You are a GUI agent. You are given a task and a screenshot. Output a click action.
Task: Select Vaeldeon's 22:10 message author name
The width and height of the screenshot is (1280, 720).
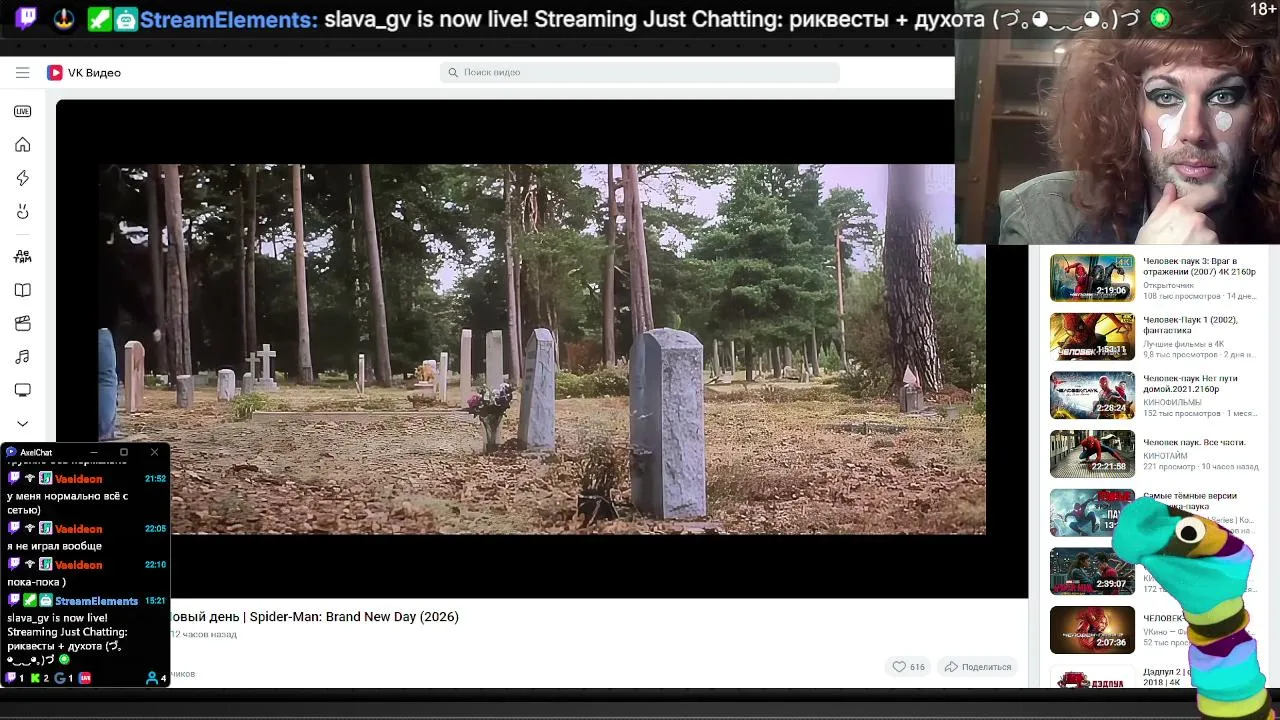point(78,565)
